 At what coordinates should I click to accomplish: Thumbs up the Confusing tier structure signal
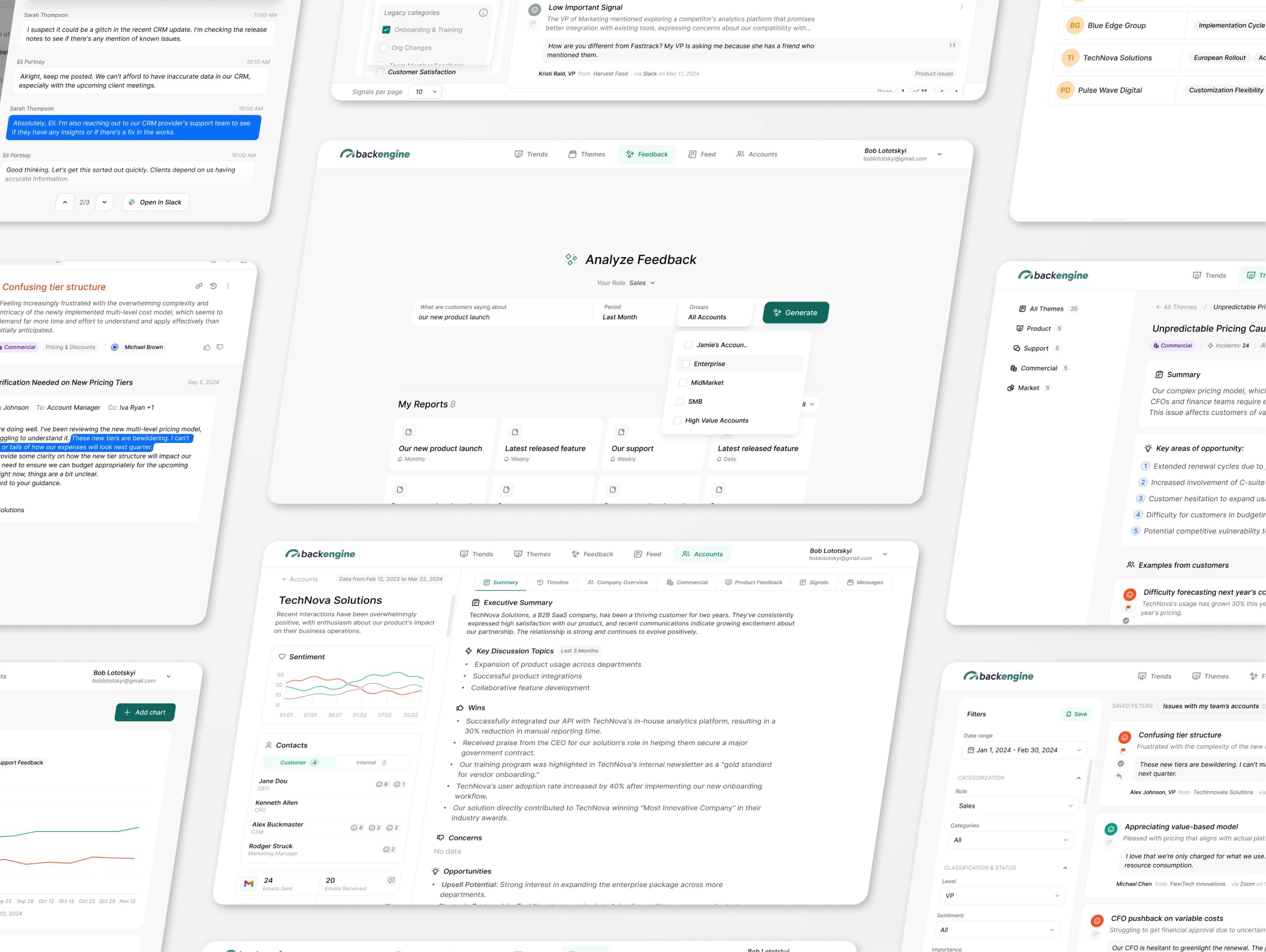[x=207, y=347]
